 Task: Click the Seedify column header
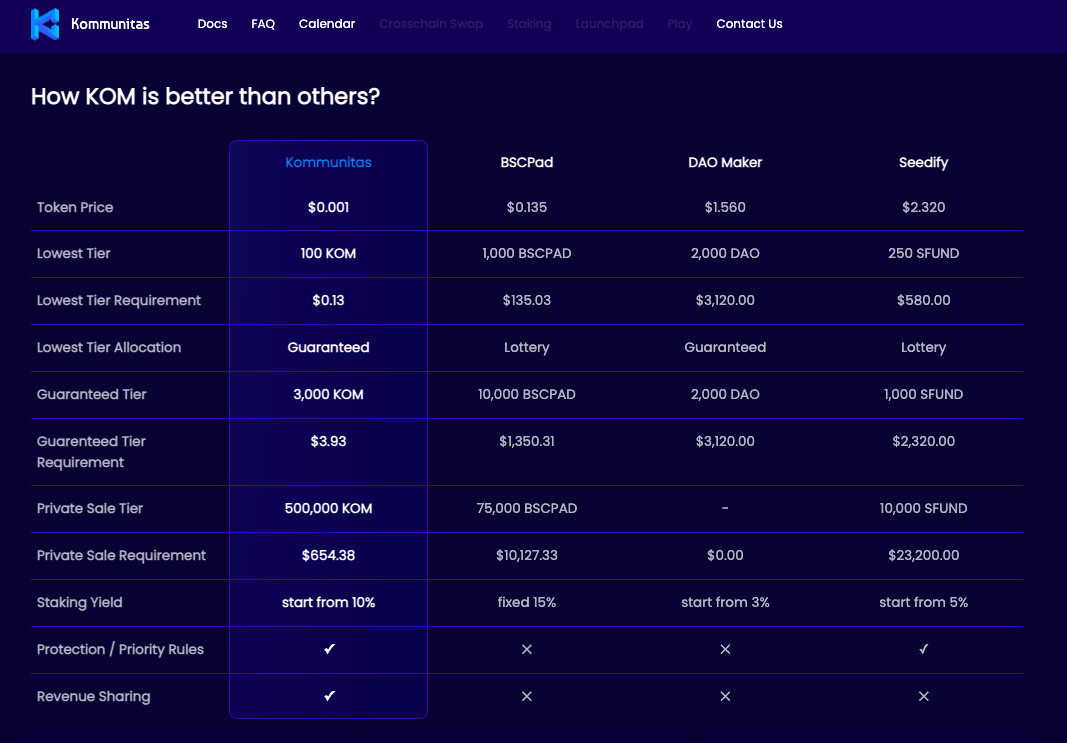coord(923,162)
